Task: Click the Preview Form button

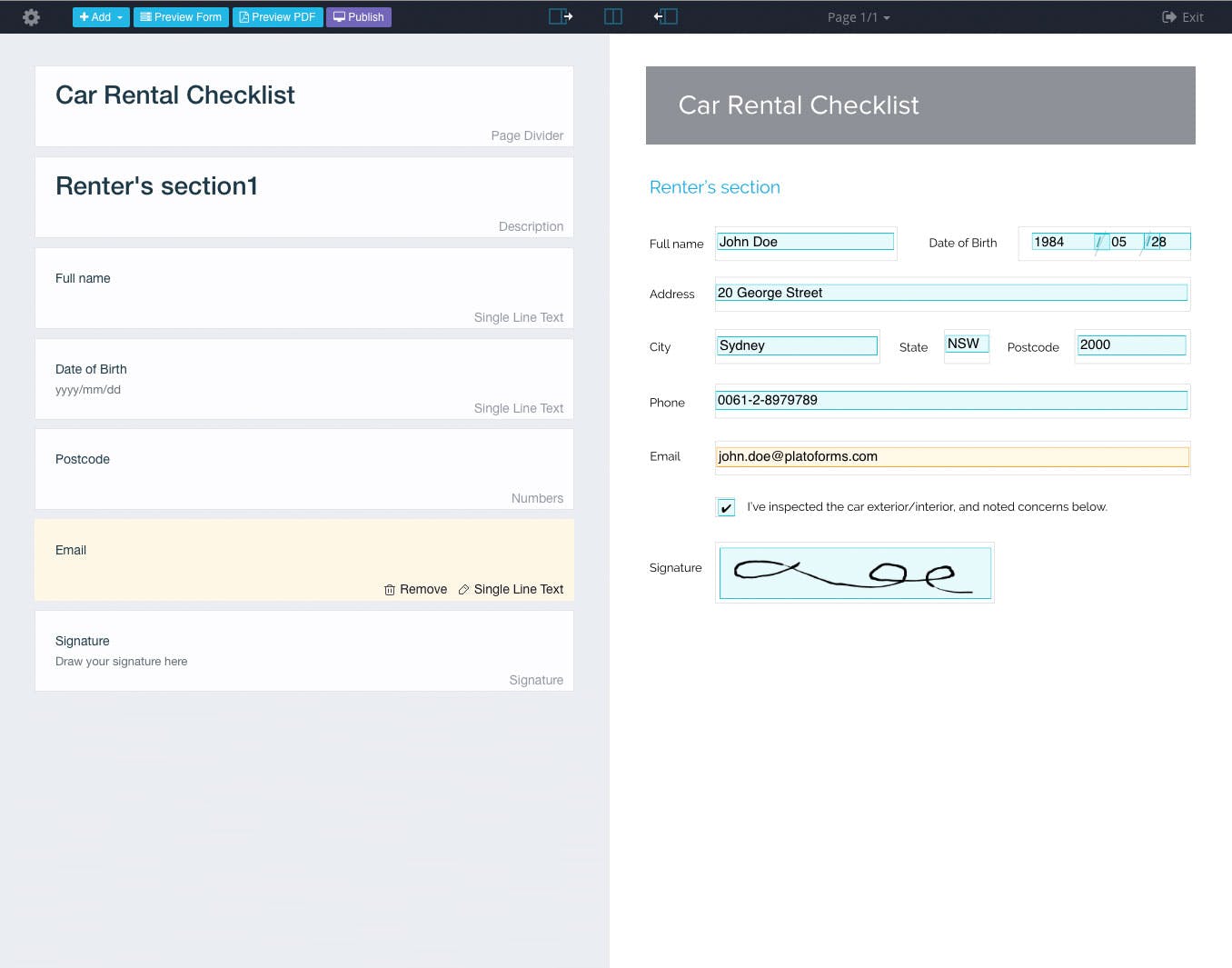Action: (x=181, y=17)
